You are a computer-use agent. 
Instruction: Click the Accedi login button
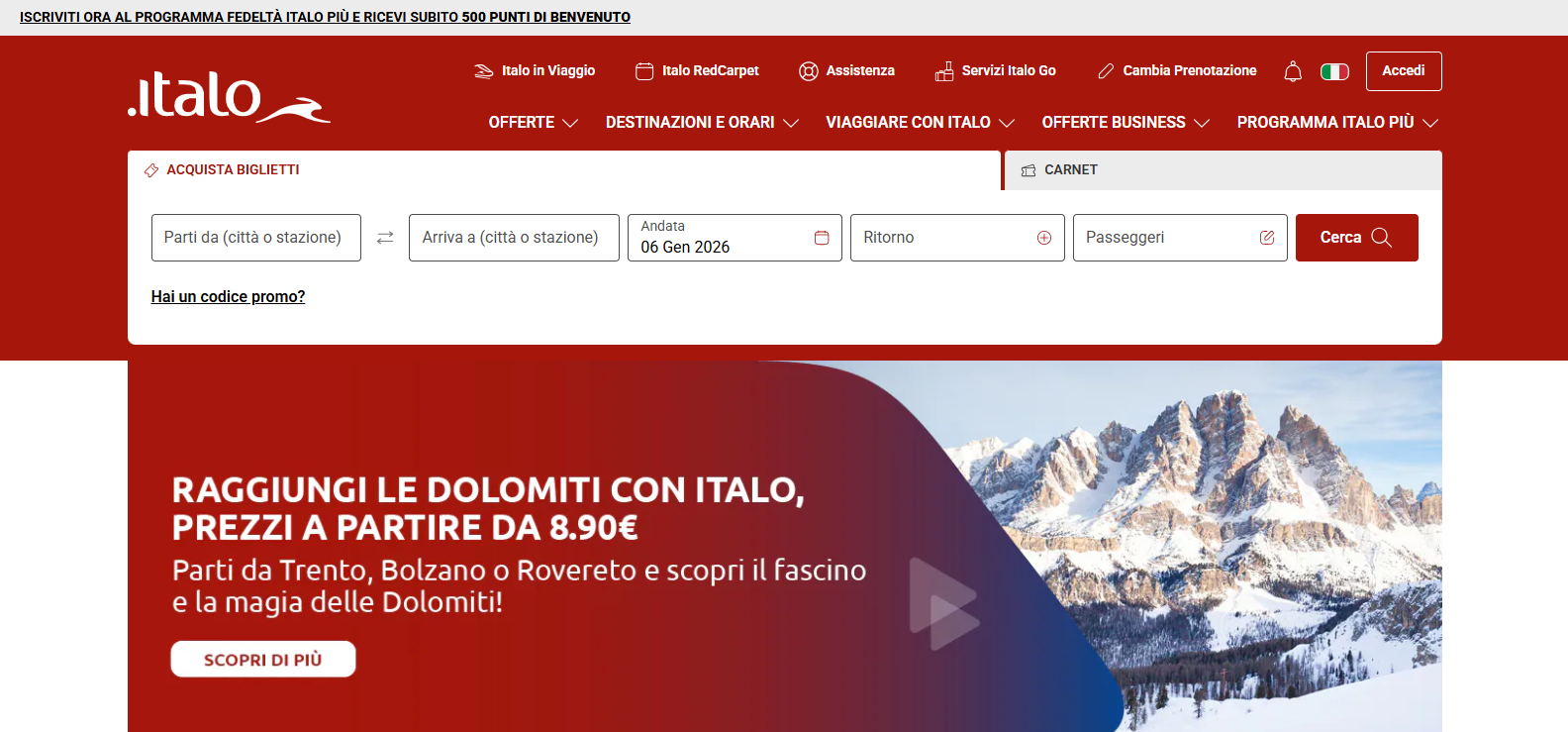tap(1403, 71)
